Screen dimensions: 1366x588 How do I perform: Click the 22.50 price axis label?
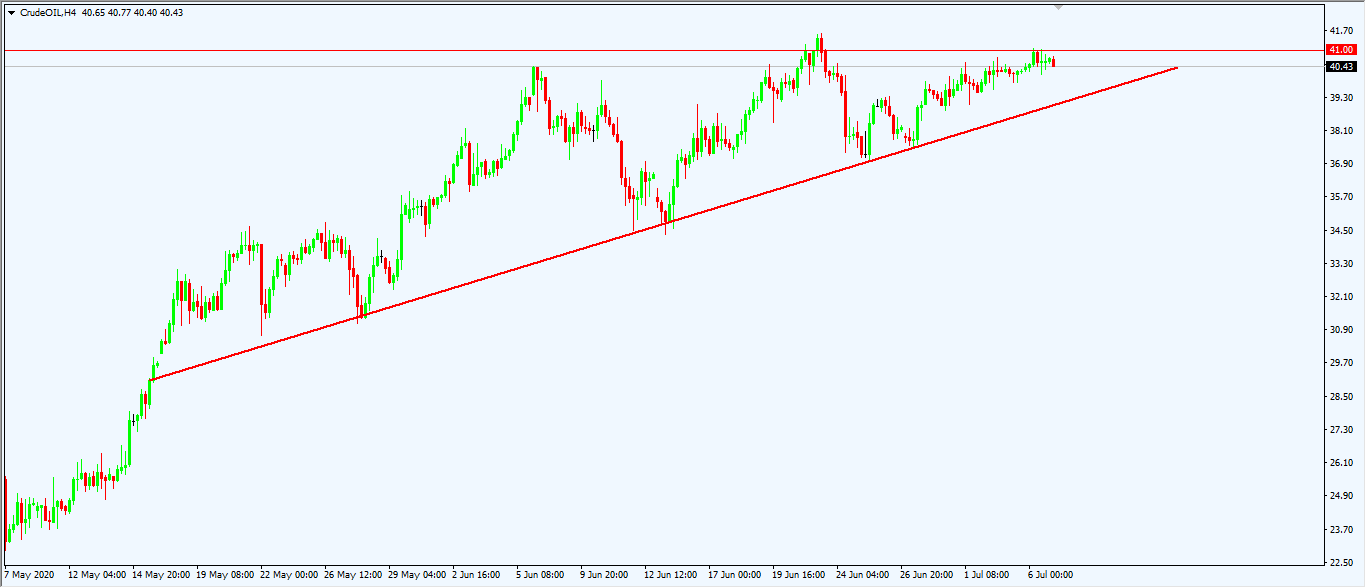[1340, 562]
